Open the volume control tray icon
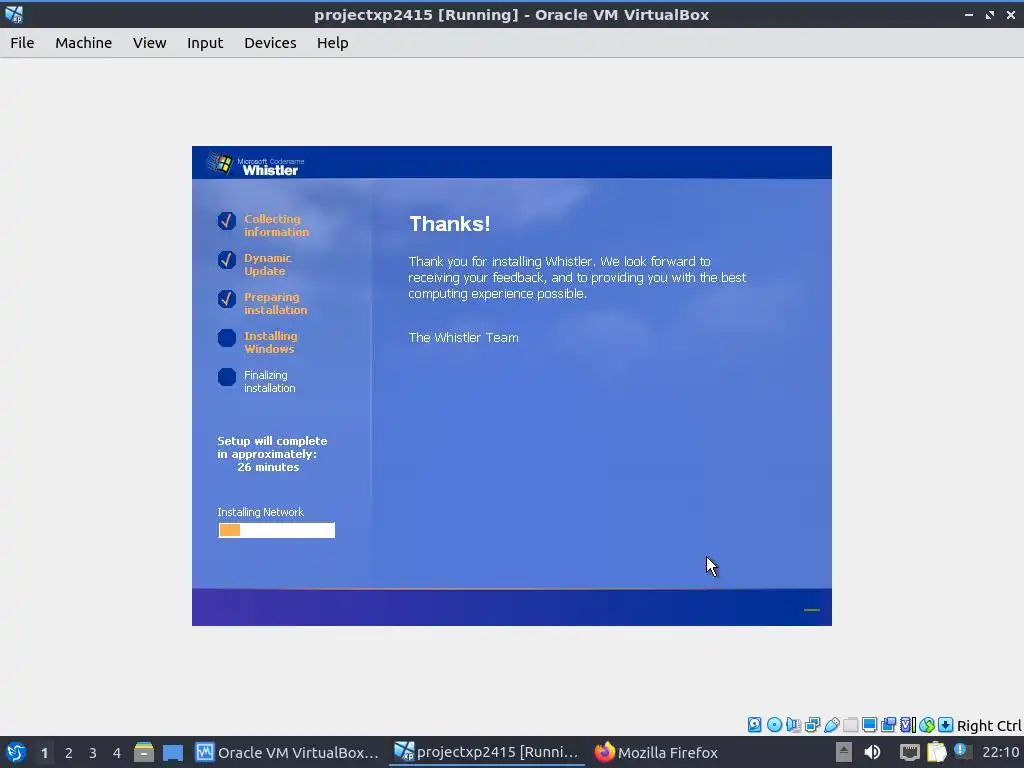This screenshot has width=1024, height=768. (872, 752)
